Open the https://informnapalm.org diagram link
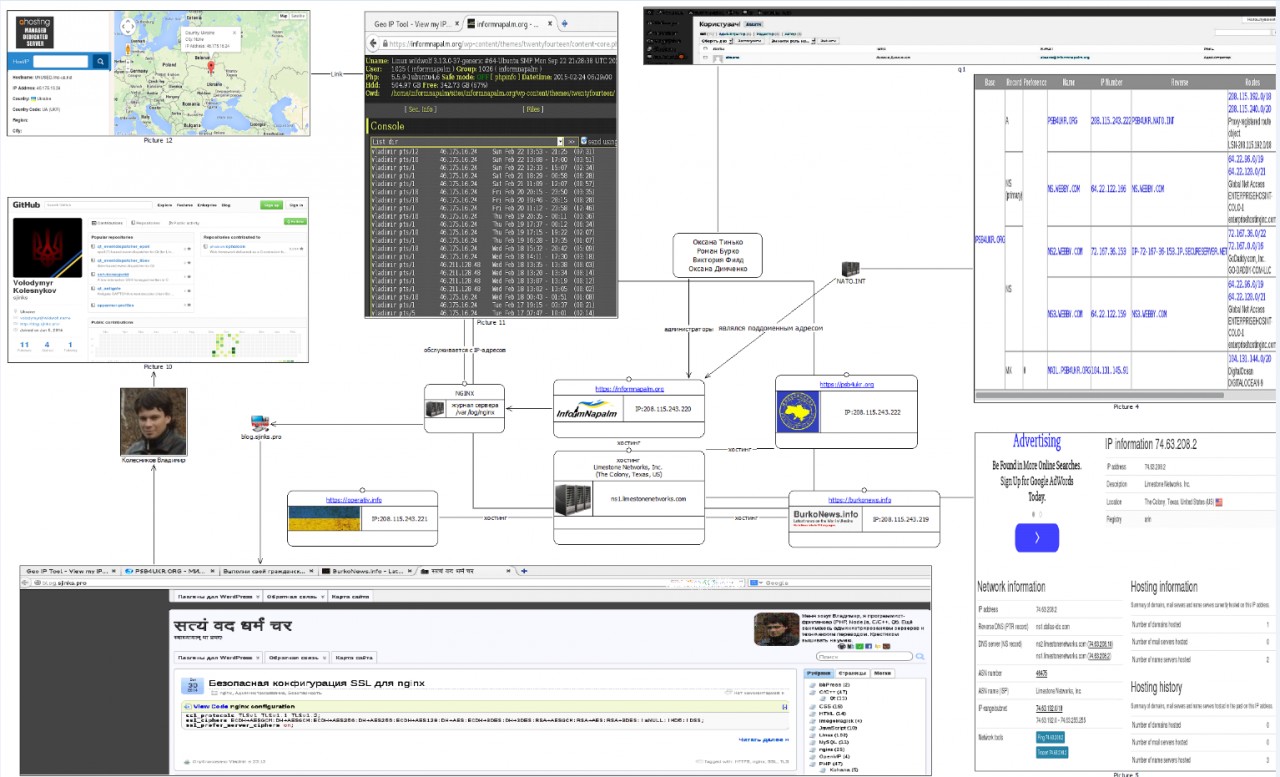Screen dimensions: 1280x777 (629, 388)
